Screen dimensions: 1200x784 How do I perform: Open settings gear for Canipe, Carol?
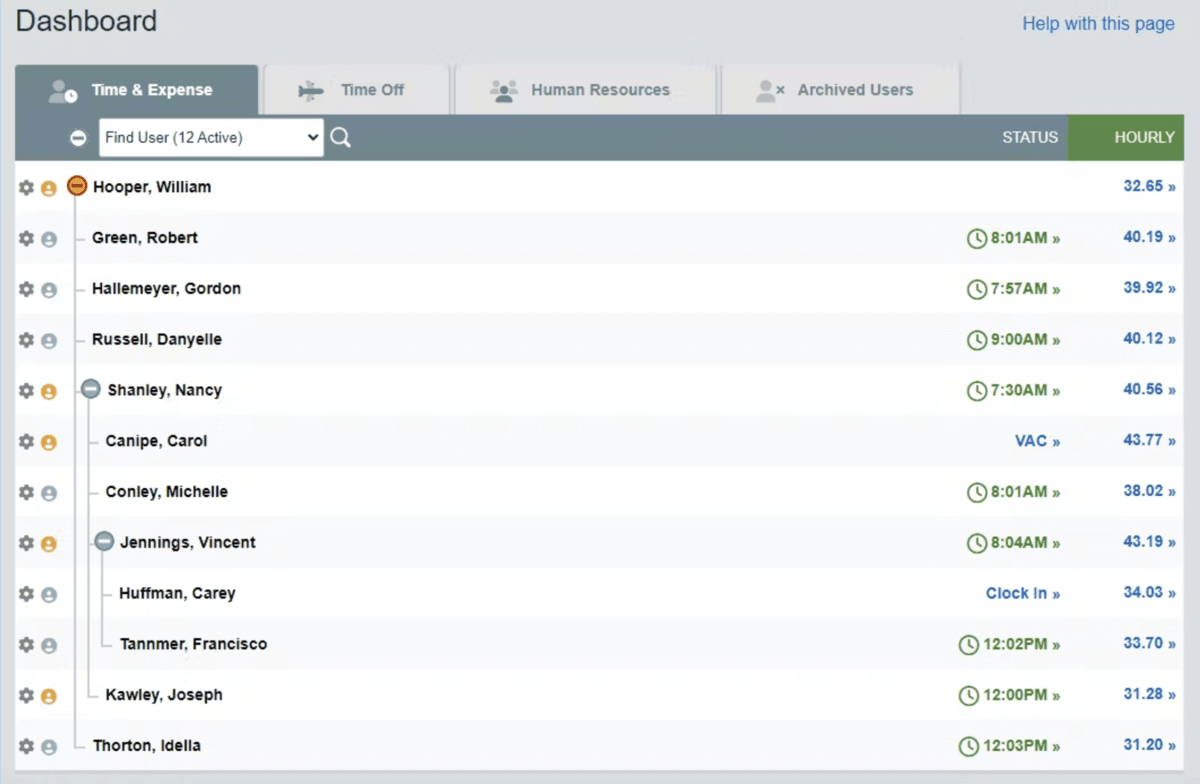point(27,442)
